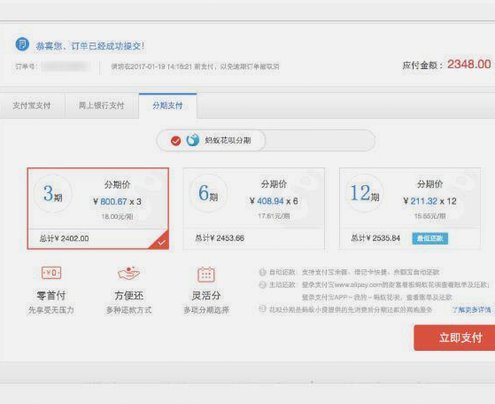Click the blue badge beside 总计¥2535.84
The height and width of the screenshot is (404, 495).
pos(430,238)
